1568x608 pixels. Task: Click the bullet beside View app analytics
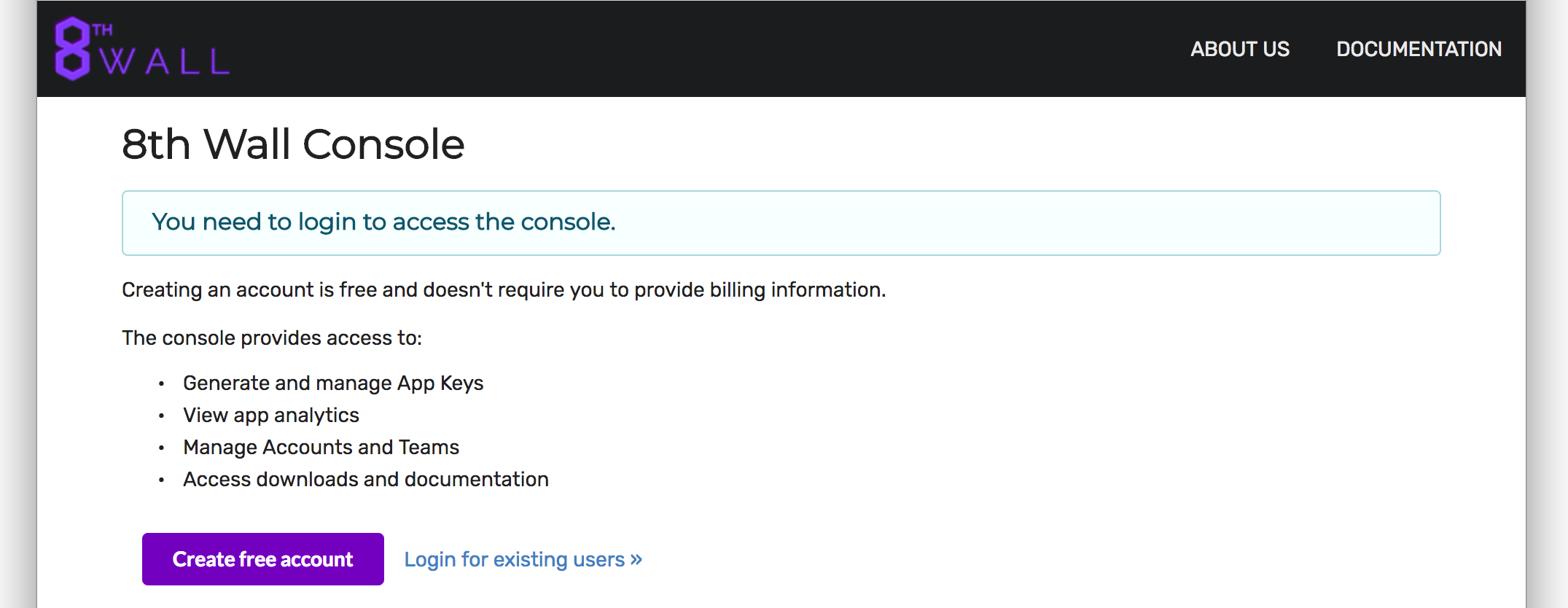(162, 416)
